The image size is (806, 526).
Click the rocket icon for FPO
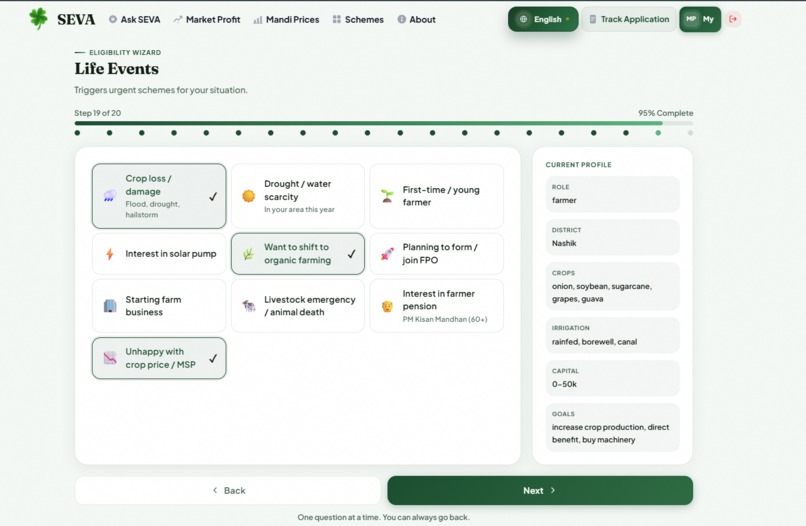(x=387, y=253)
